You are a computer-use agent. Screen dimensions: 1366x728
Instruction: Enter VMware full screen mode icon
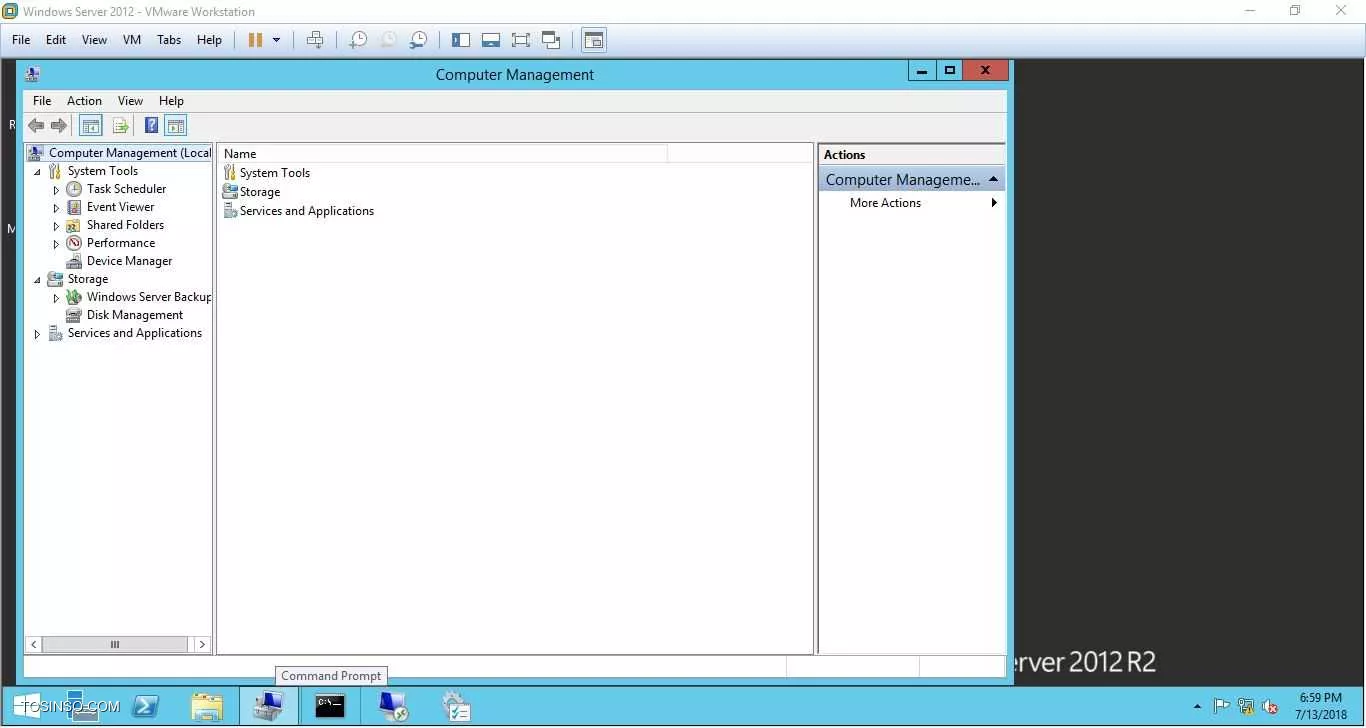tap(521, 40)
